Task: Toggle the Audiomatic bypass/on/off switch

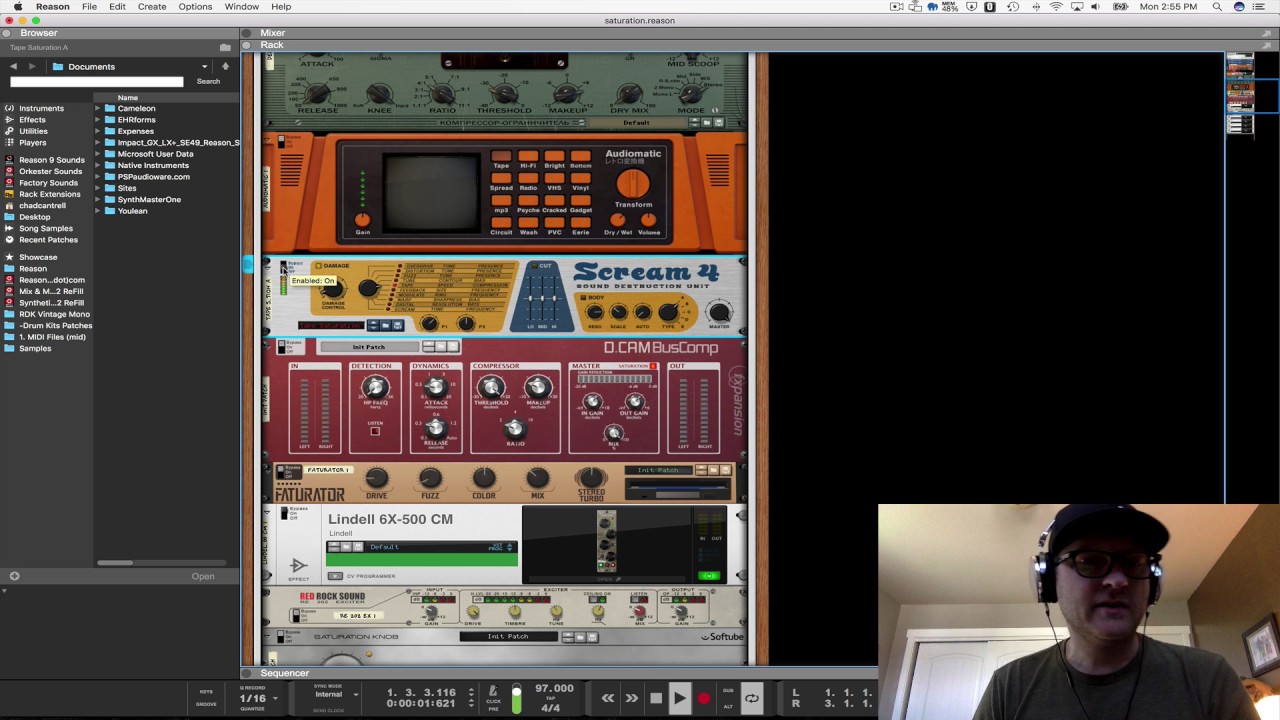Action: (282, 140)
